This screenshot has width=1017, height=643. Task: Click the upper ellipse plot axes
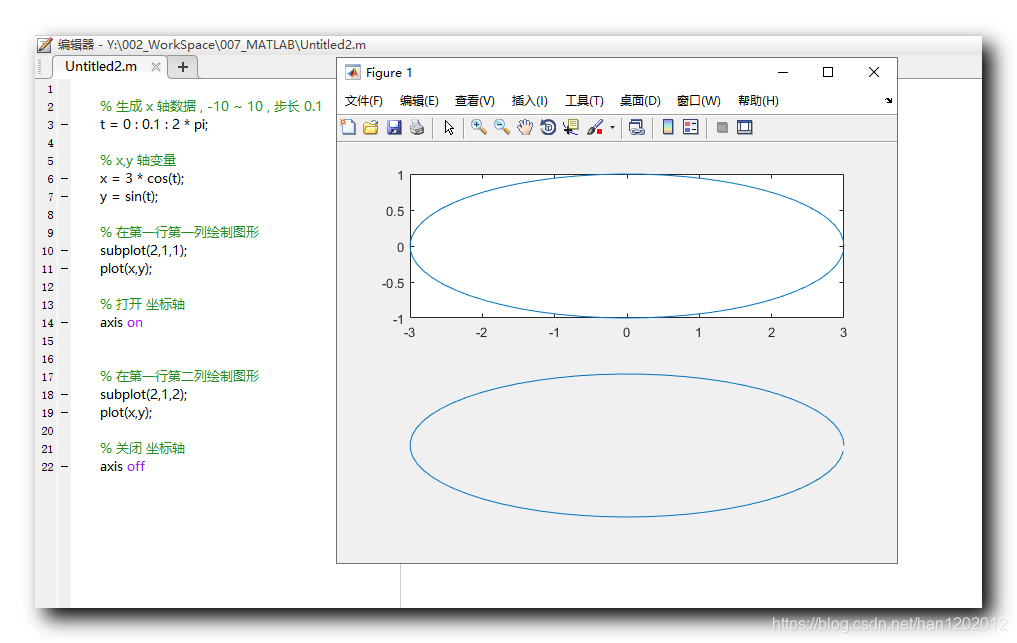[627, 246]
